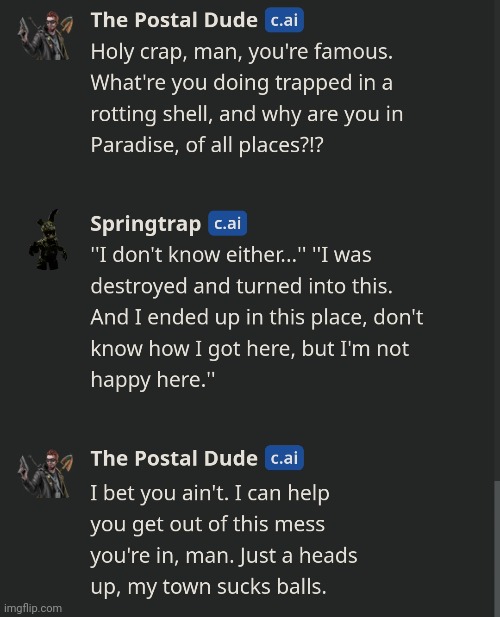Click the Springtrap character avatar
The image size is (500, 617).
[47, 240]
